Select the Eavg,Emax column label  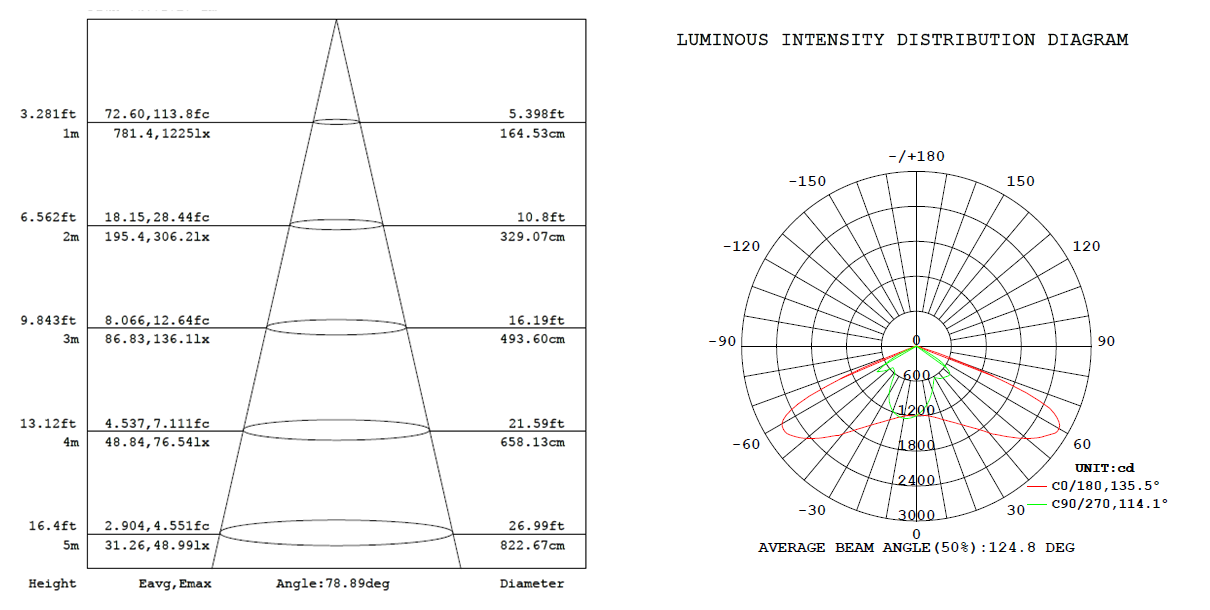tap(173, 584)
